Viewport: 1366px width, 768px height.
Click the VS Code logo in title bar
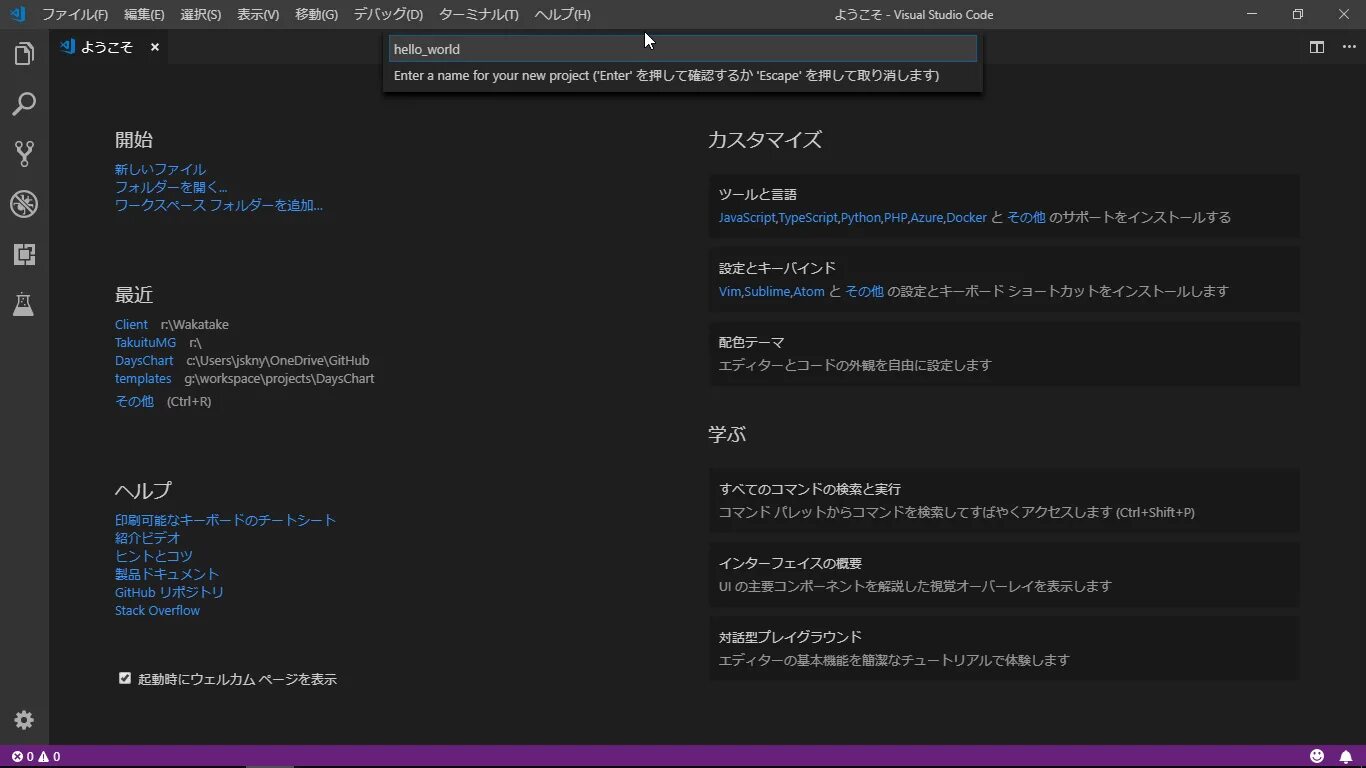click(17, 14)
